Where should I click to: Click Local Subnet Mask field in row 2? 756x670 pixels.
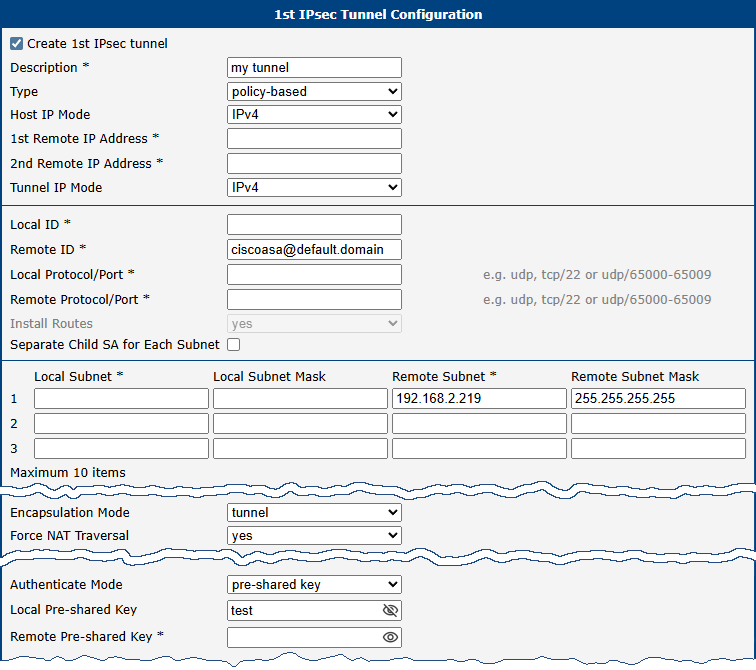[x=300, y=424]
